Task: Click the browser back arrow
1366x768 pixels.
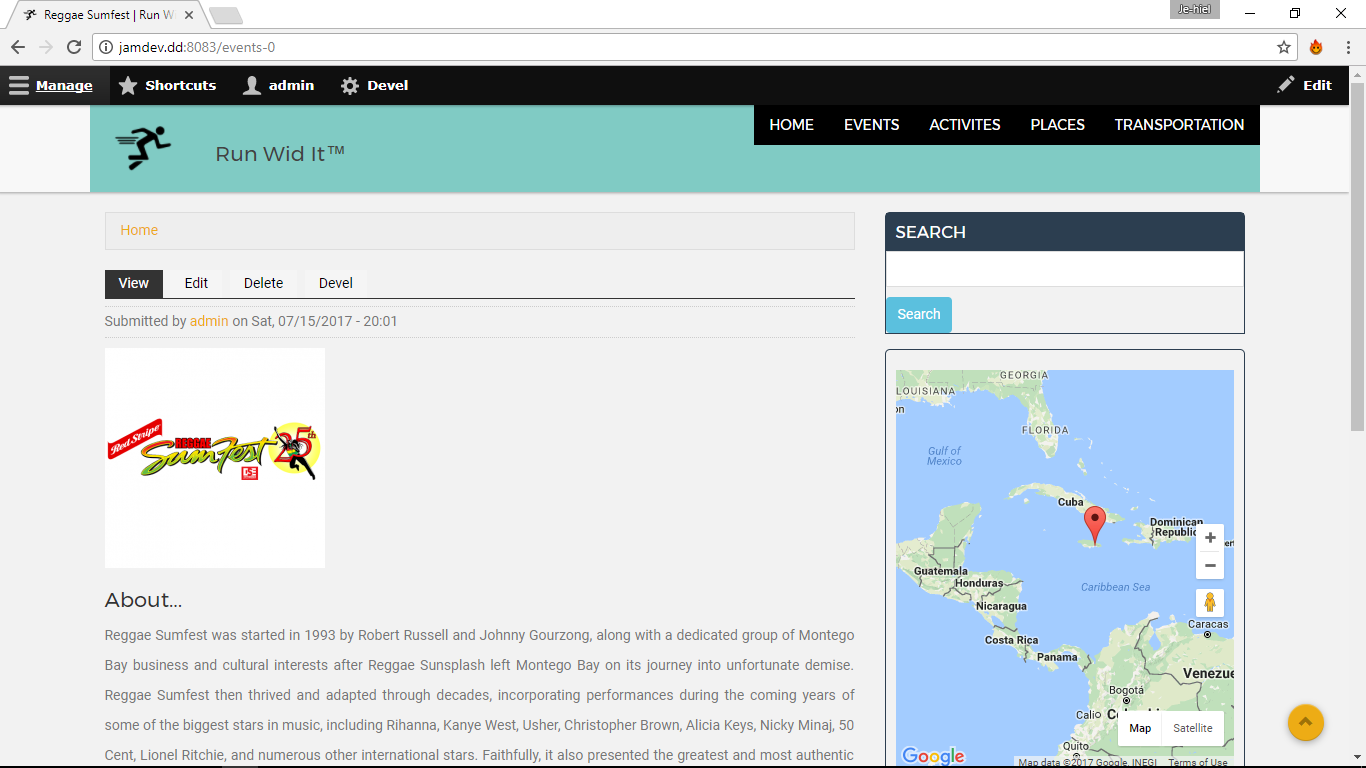Action: (x=18, y=47)
